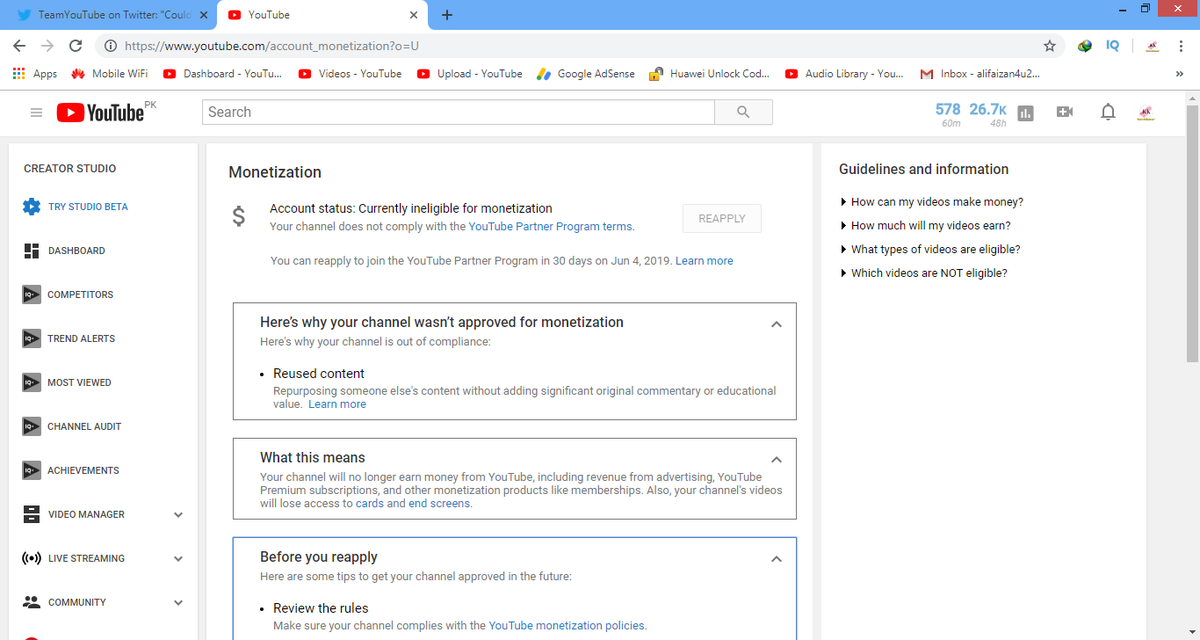
Task: Open a new browser tab
Action: 446,15
